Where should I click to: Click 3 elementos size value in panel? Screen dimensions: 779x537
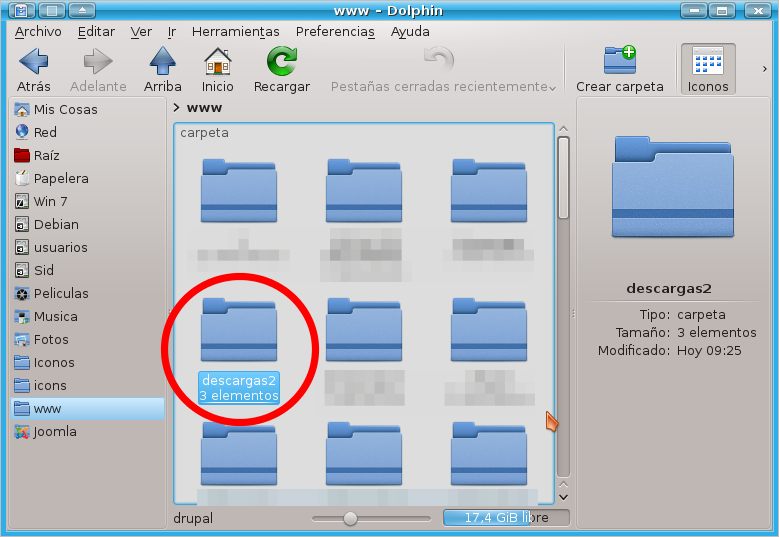(716, 332)
